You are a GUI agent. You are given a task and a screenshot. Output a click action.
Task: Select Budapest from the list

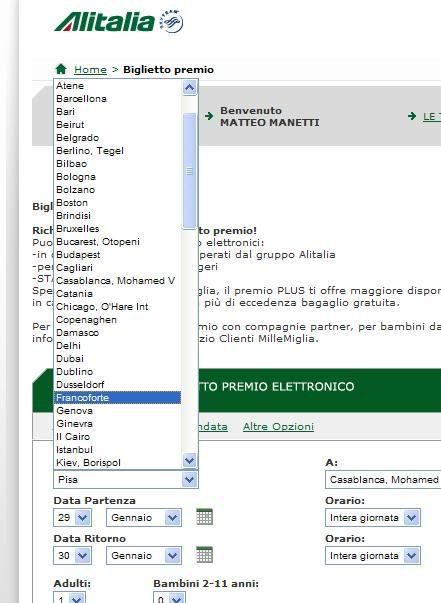click(x=118, y=255)
